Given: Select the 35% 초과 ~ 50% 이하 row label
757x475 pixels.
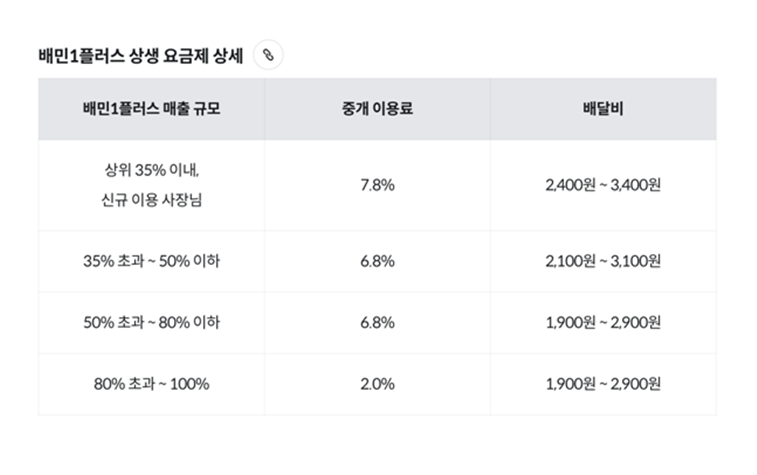Looking at the screenshot, I should coord(152,261).
